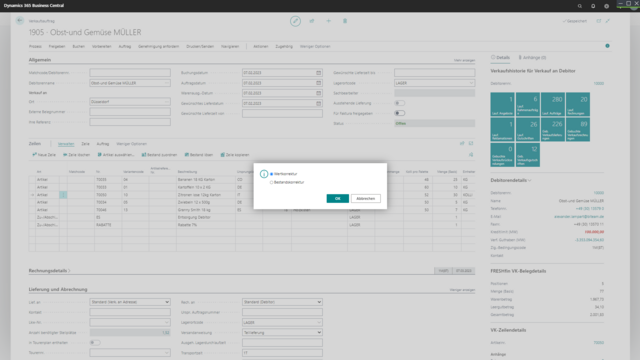The height and width of the screenshot is (360, 640).
Task: Click Zeile kopieren action
Action: [235, 155]
